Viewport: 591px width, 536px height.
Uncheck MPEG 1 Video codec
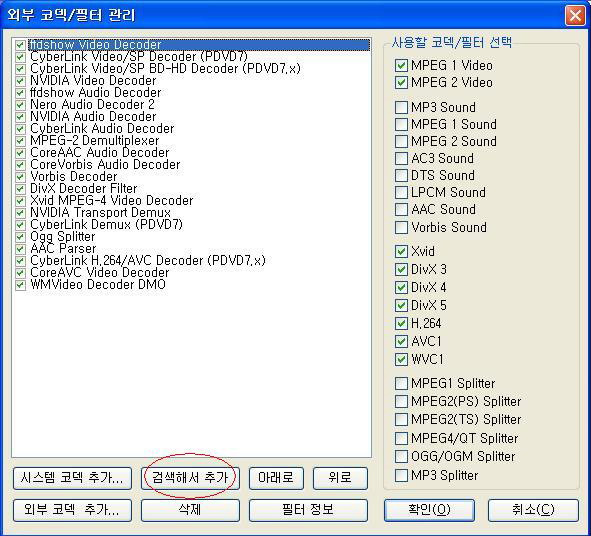(401, 65)
